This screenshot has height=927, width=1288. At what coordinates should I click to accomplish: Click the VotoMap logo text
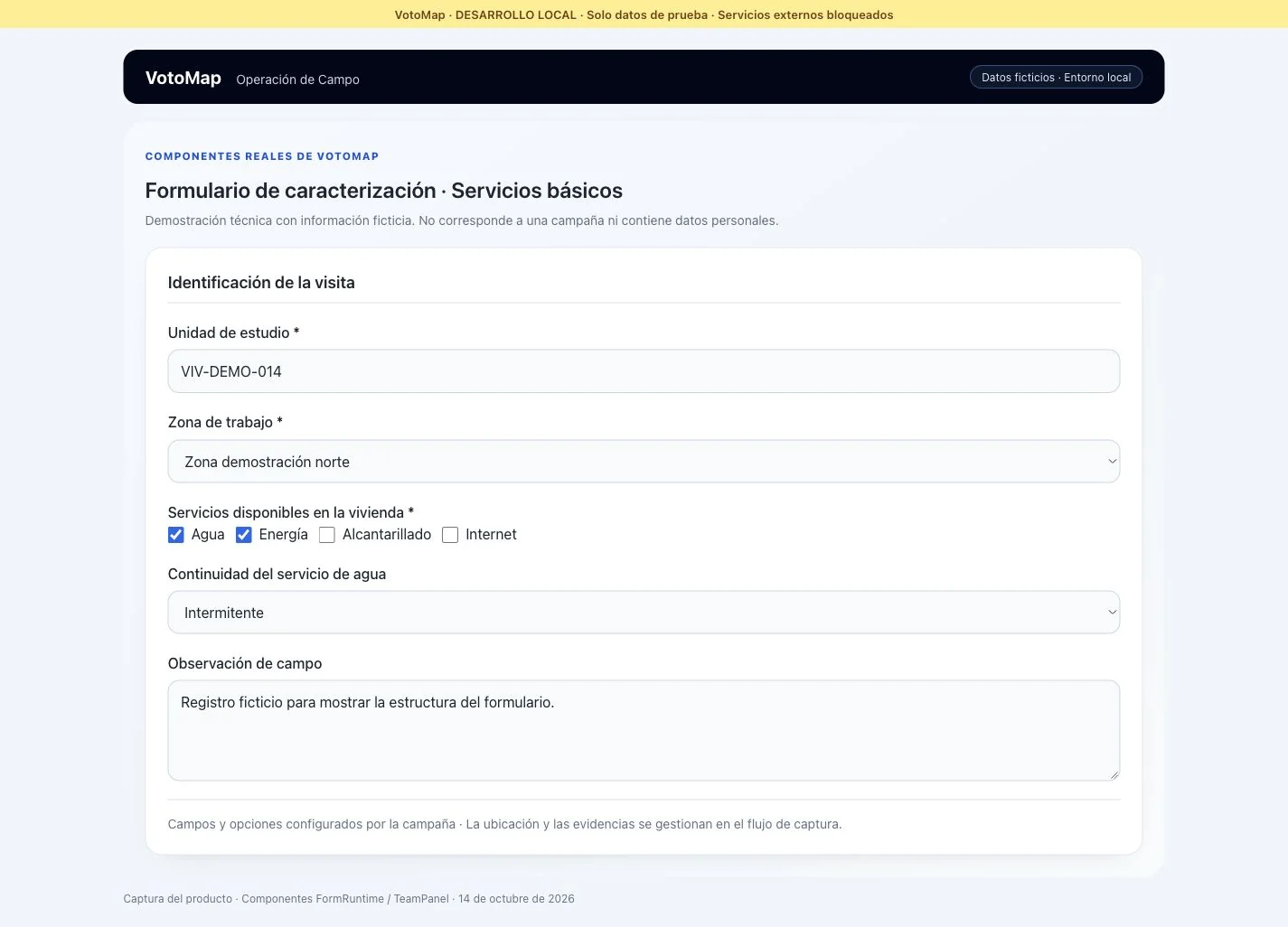click(183, 78)
